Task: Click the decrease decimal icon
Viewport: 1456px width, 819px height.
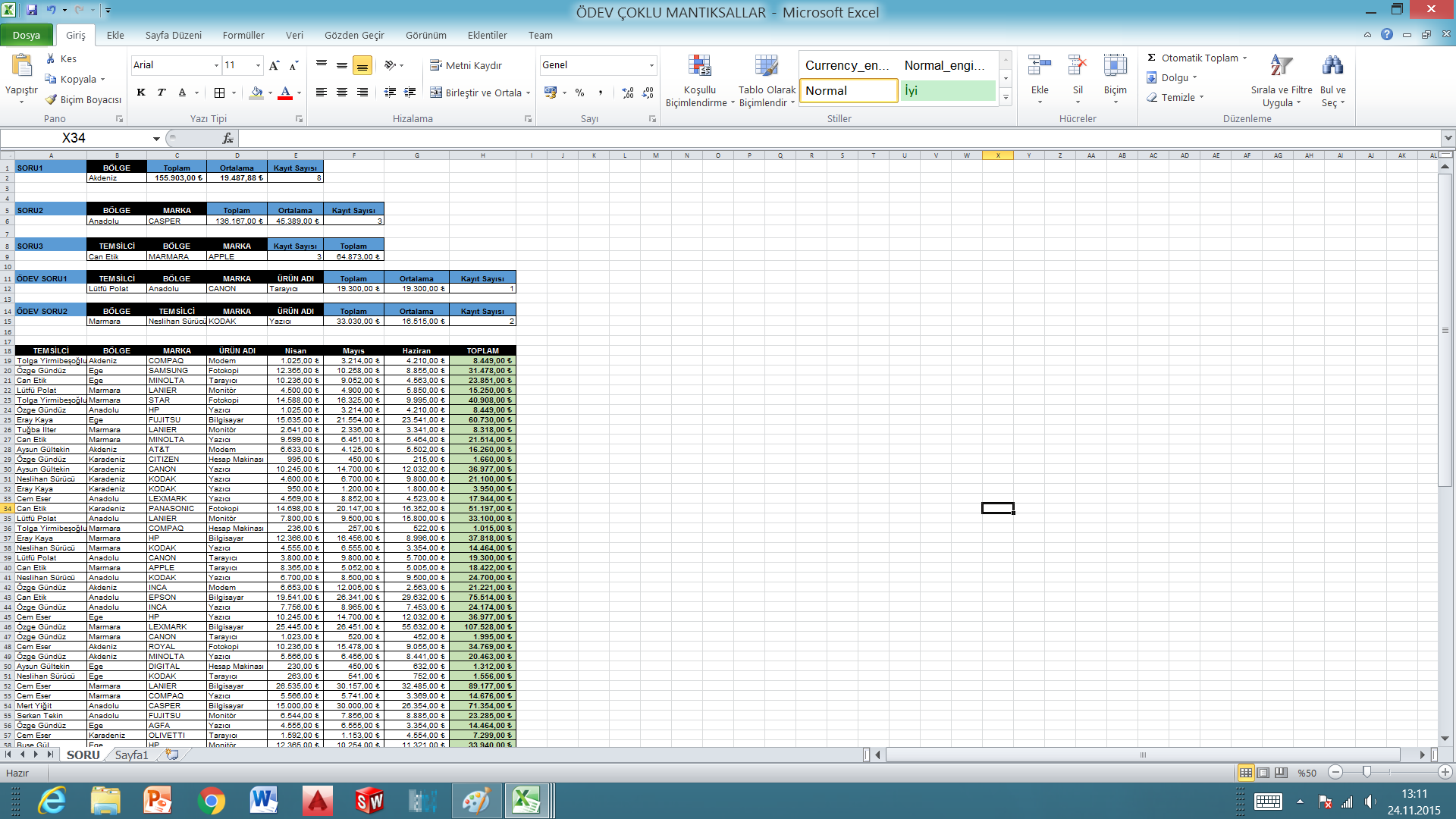Action: (x=648, y=93)
